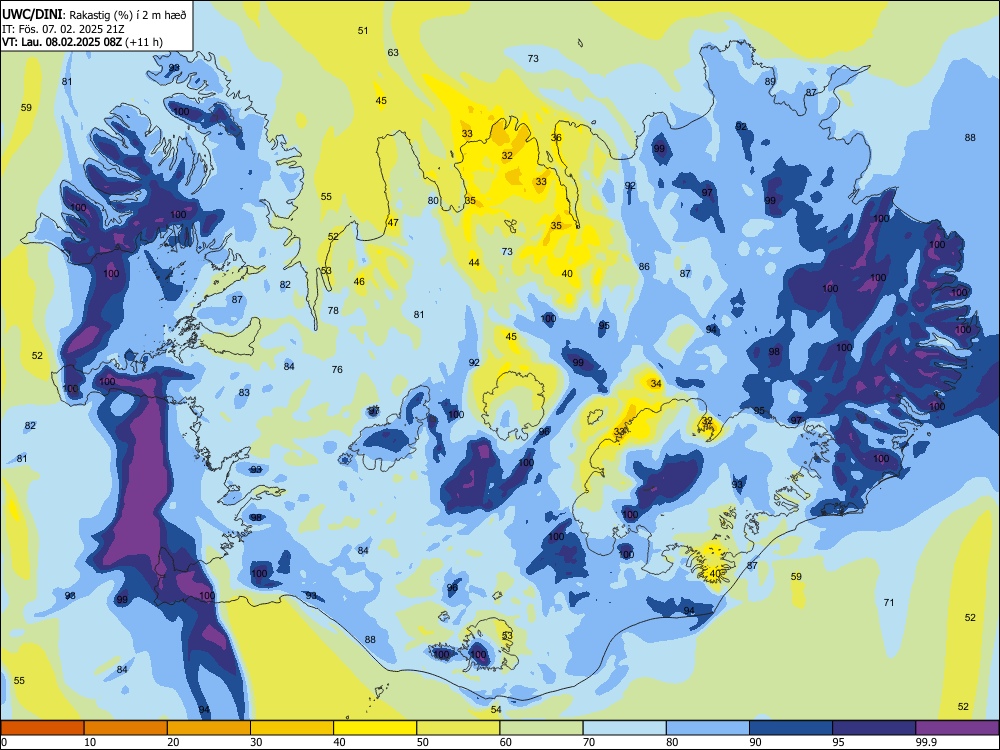Image resolution: width=1000 pixels, height=750 pixels.
Task: Click the 'UWC/DINI' title text
Action: pos(32,15)
